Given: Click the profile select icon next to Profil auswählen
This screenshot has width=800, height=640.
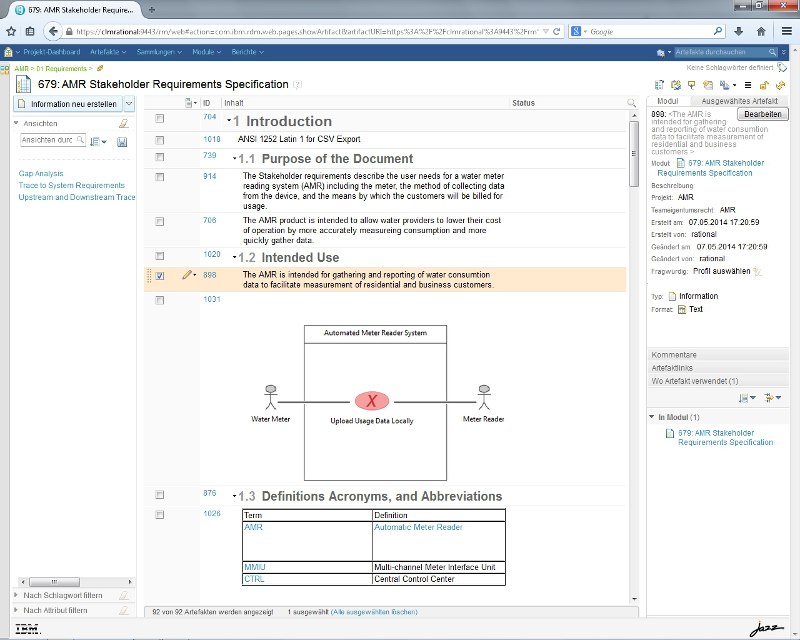Looking at the screenshot, I should point(758,272).
